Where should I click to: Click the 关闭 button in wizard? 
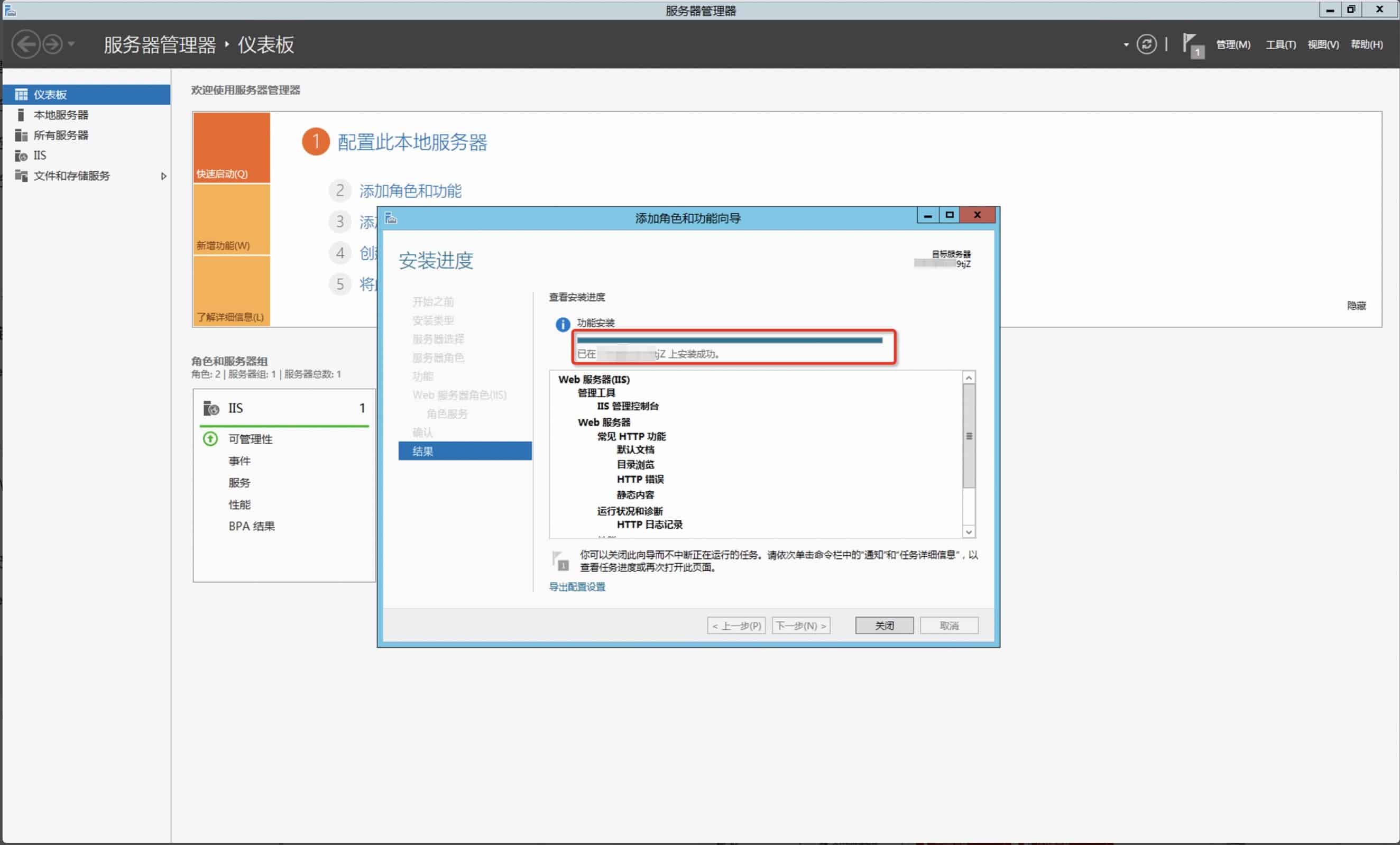coord(883,625)
